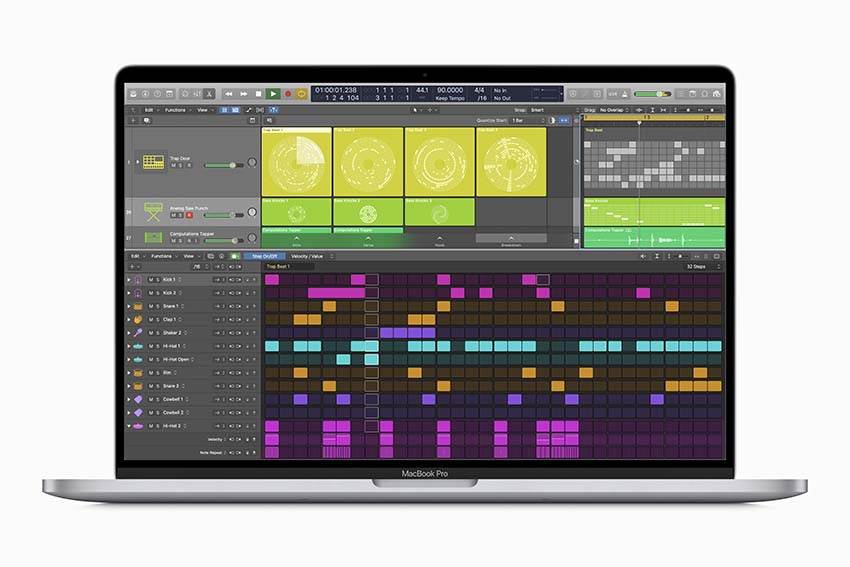850x567 pixels.
Task: Open the Loop Browser icon
Action: tap(704, 94)
